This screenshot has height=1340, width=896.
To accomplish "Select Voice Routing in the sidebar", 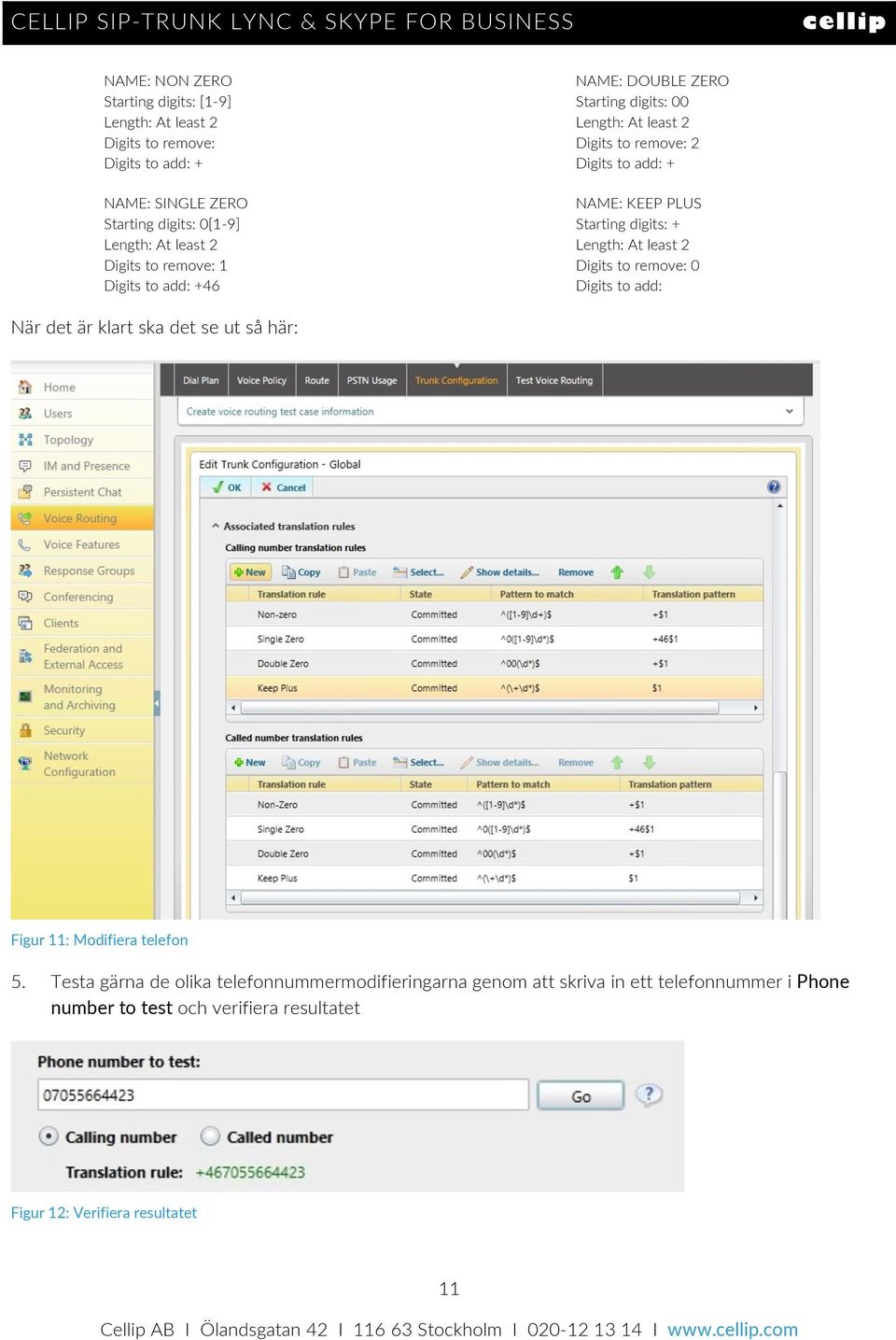I will click(82, 517).
